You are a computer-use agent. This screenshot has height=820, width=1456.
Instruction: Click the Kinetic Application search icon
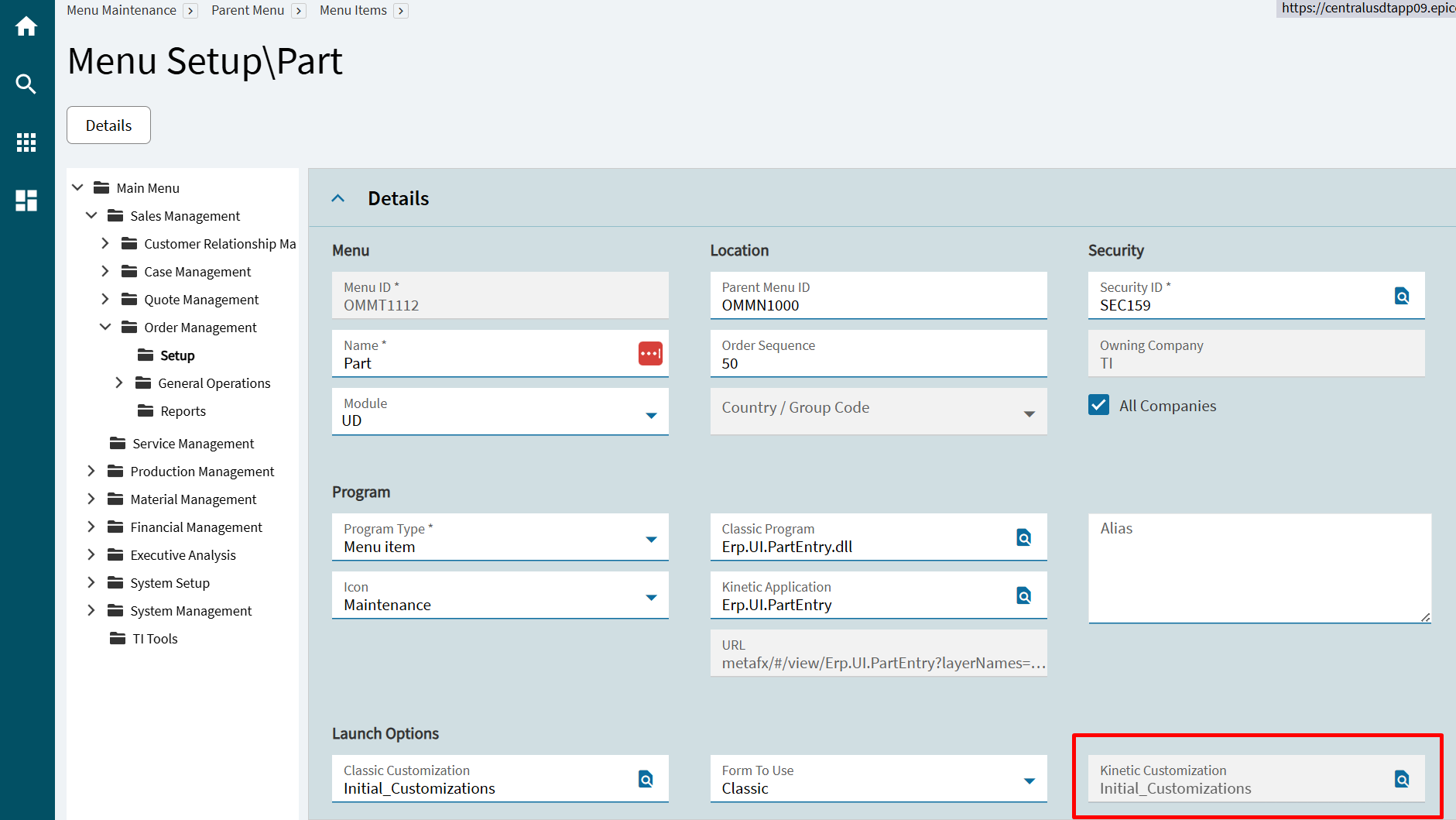coord(1023,595)
